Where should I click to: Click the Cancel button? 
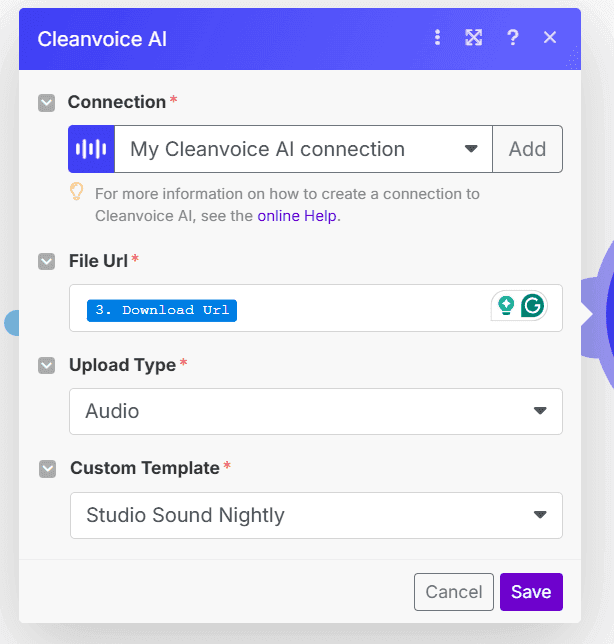tap(453, 591)
